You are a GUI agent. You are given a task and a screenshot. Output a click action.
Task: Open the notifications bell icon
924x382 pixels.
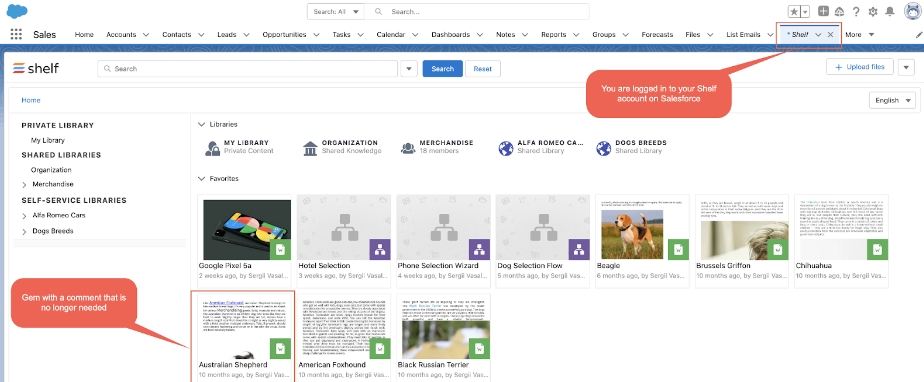[x=890, y=11]
